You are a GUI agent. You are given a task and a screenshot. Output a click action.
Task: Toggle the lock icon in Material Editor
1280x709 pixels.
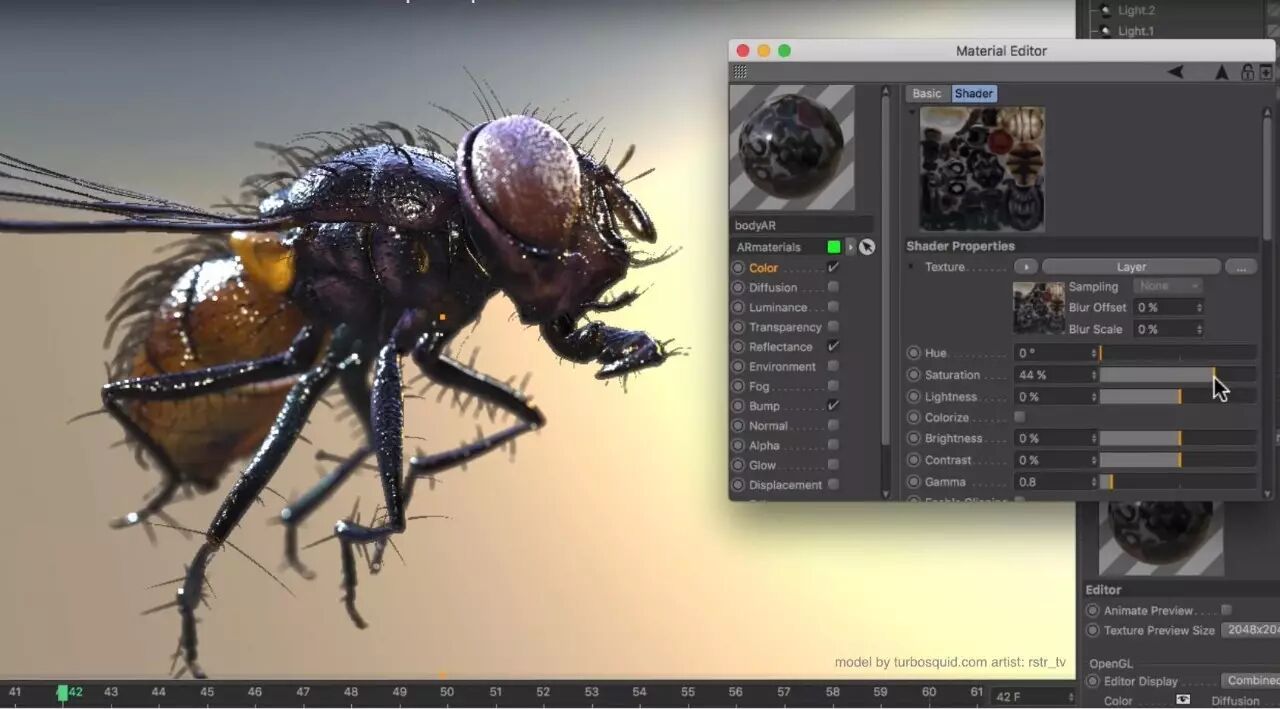pyautogui.click(x=1247, y=72)
